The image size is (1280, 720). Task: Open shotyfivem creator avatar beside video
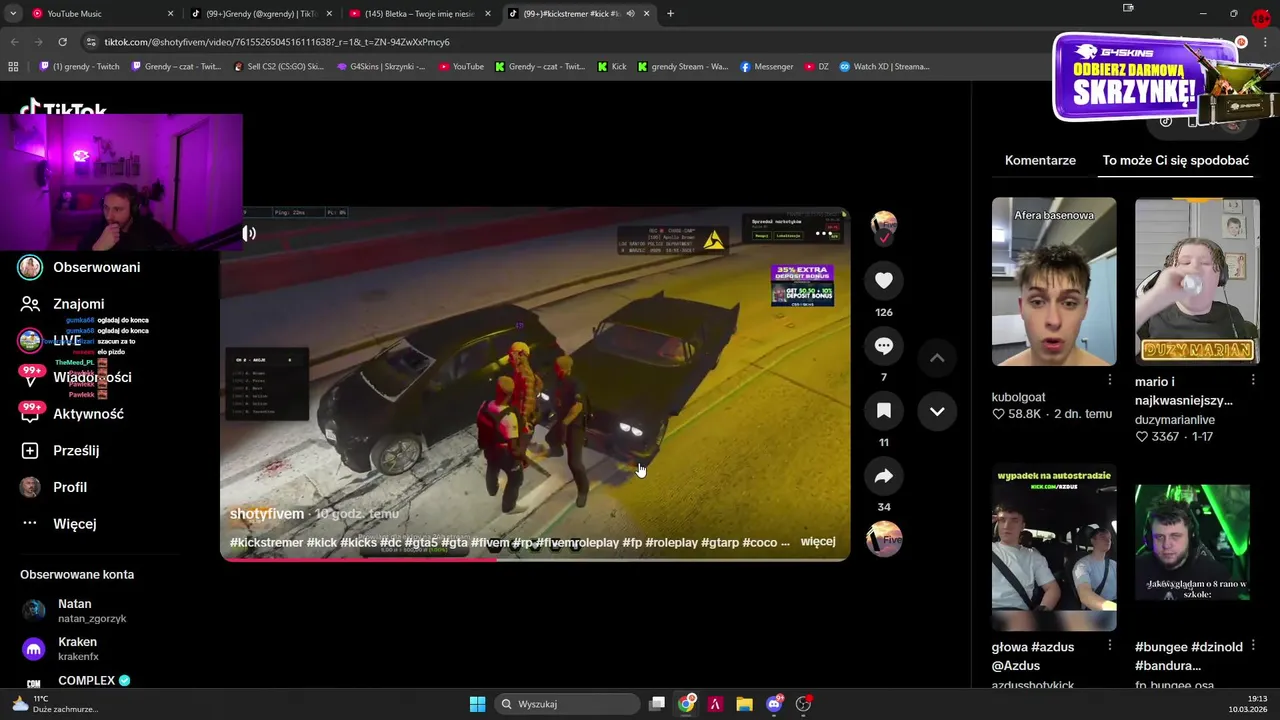(x=884, y=225)
